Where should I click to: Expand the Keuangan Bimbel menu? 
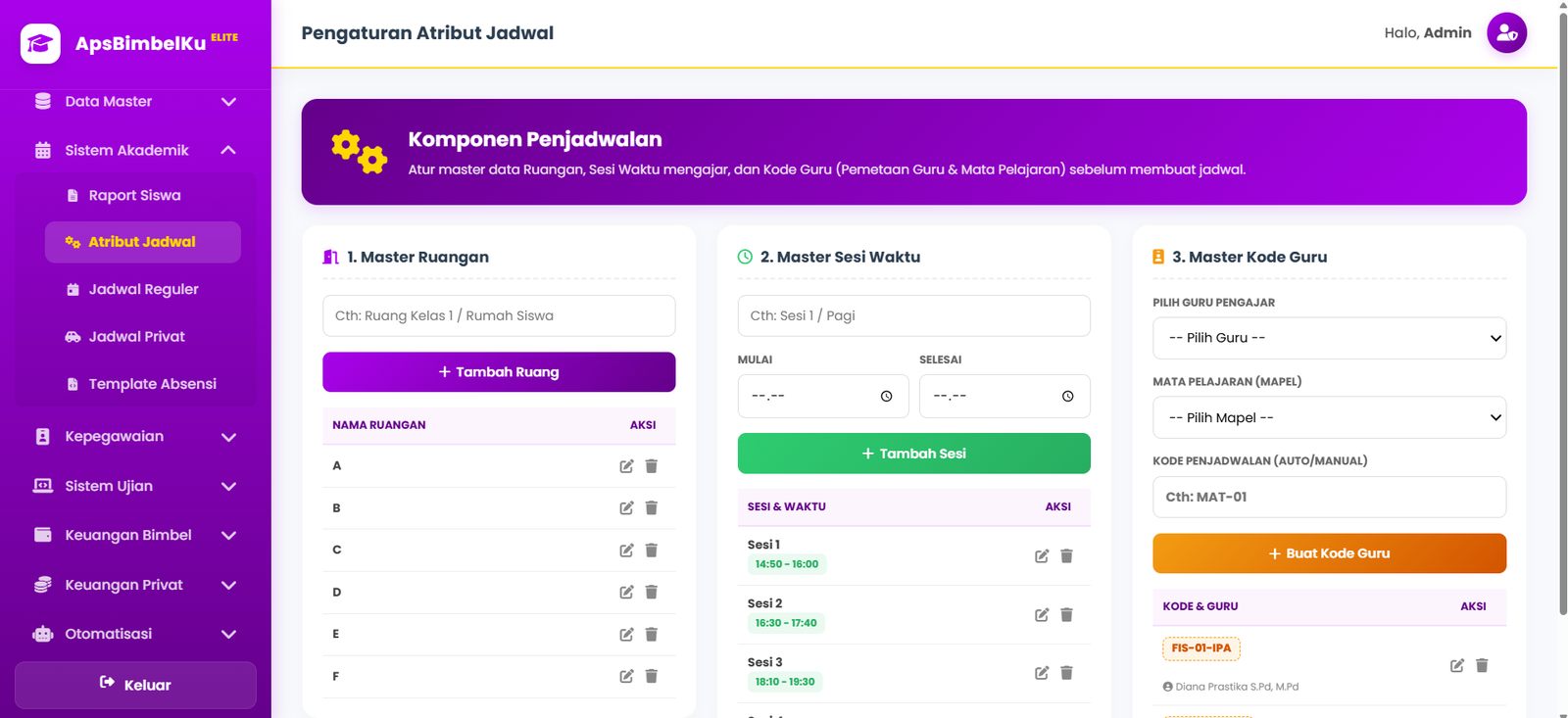135,536
